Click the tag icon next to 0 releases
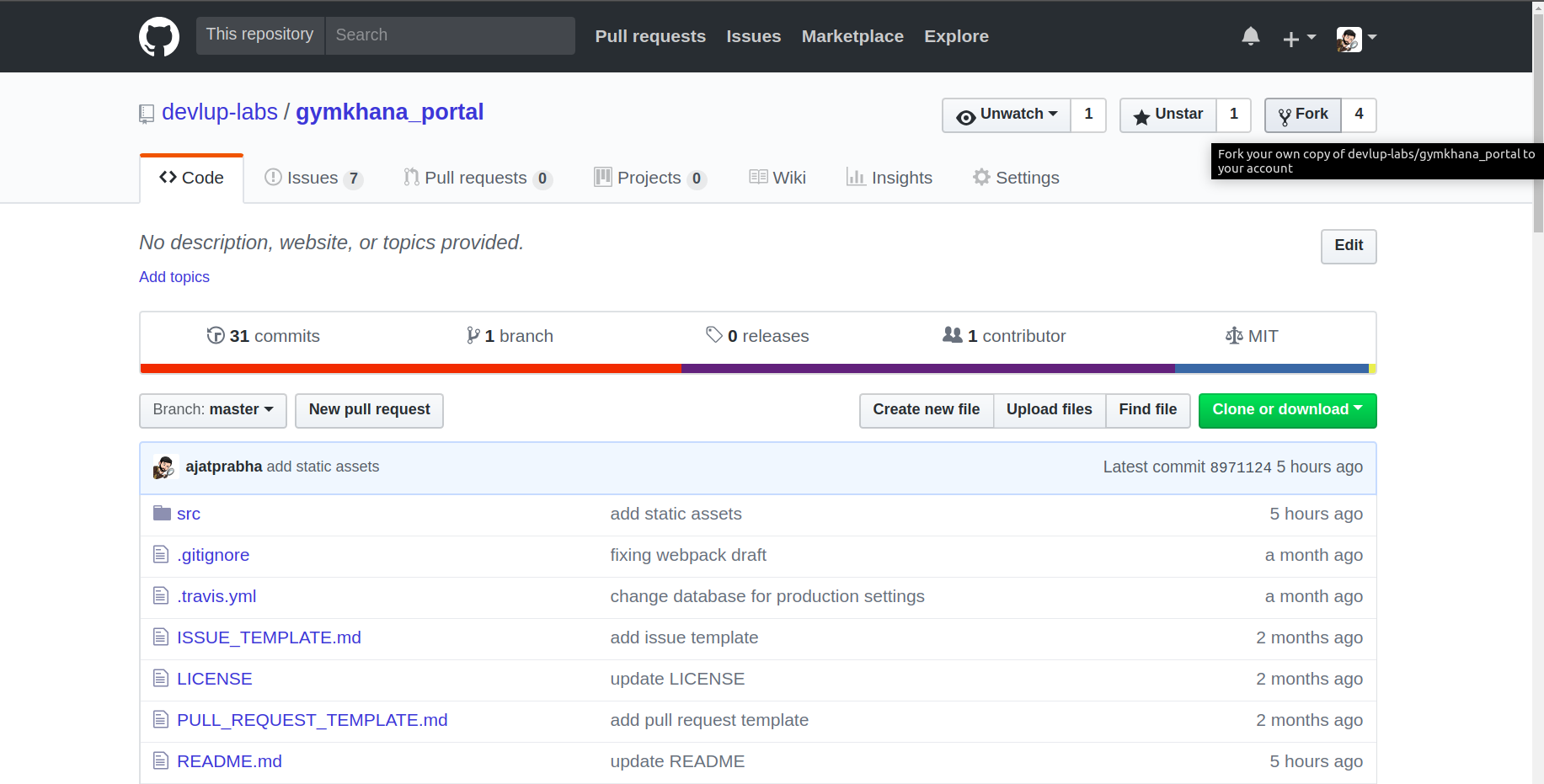1544x784 pixels. click(713, 334)
